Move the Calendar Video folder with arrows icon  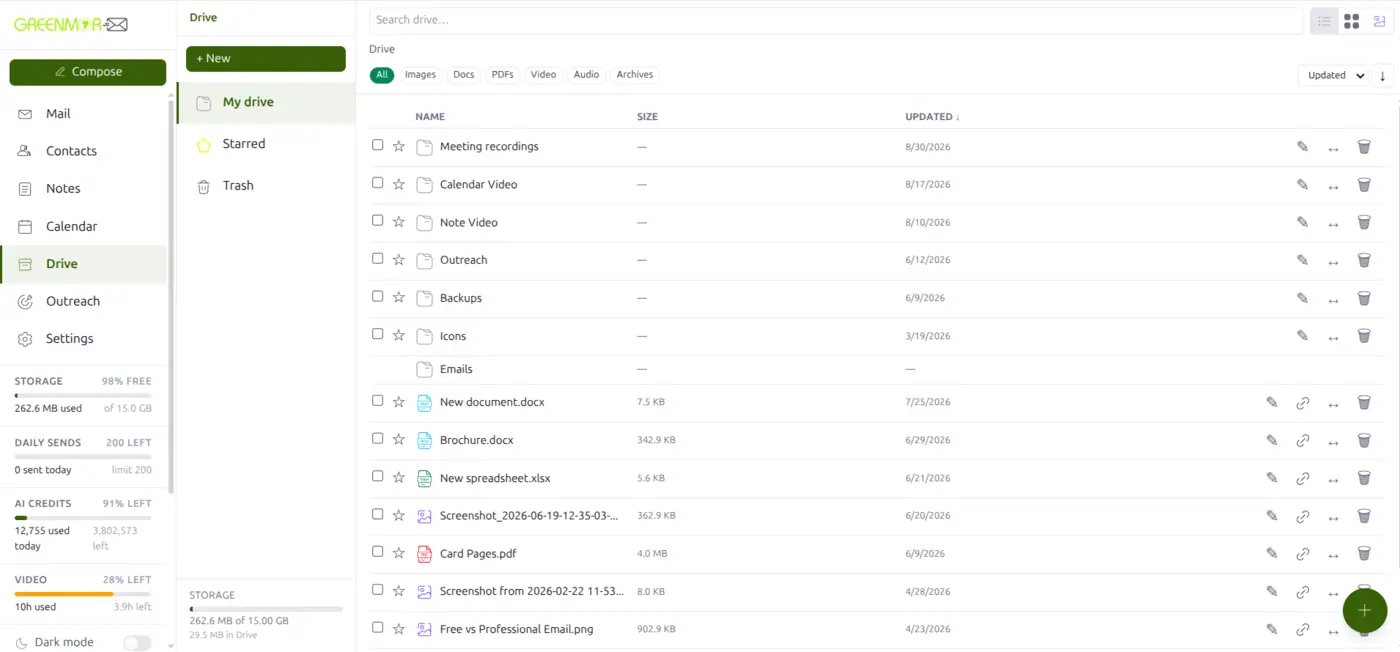[1333, 187]
